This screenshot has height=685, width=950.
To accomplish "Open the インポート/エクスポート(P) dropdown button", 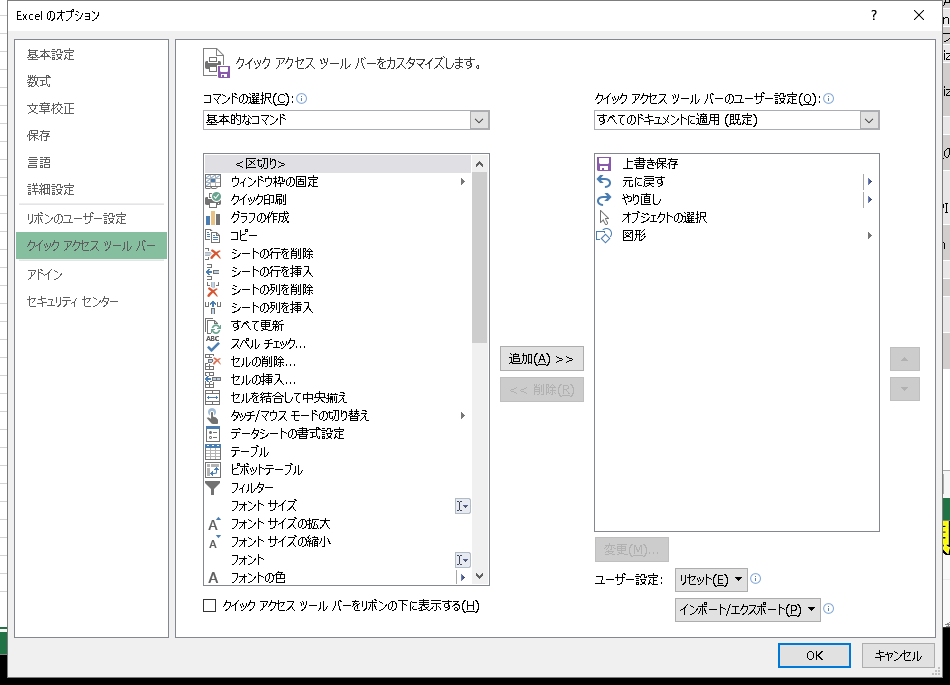I will point(748,610).
